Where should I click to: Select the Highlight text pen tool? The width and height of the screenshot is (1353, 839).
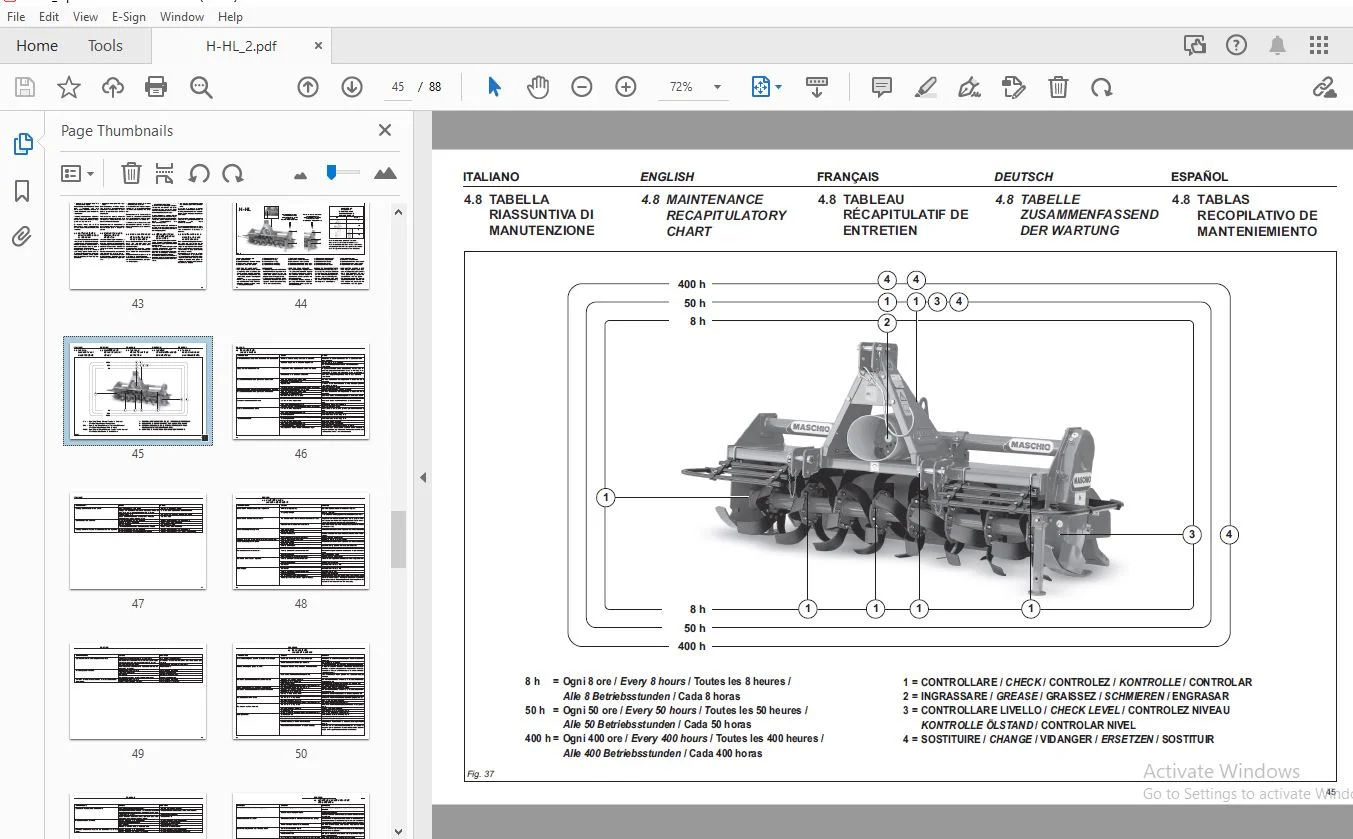[x=926, y=87]
